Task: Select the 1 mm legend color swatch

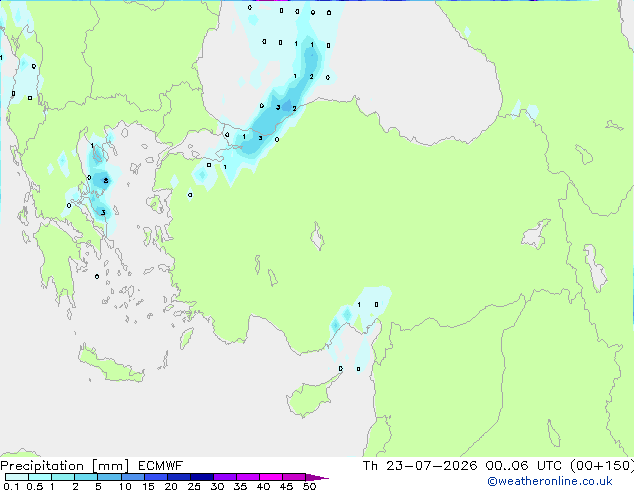Action: click(x=63, y=477)
